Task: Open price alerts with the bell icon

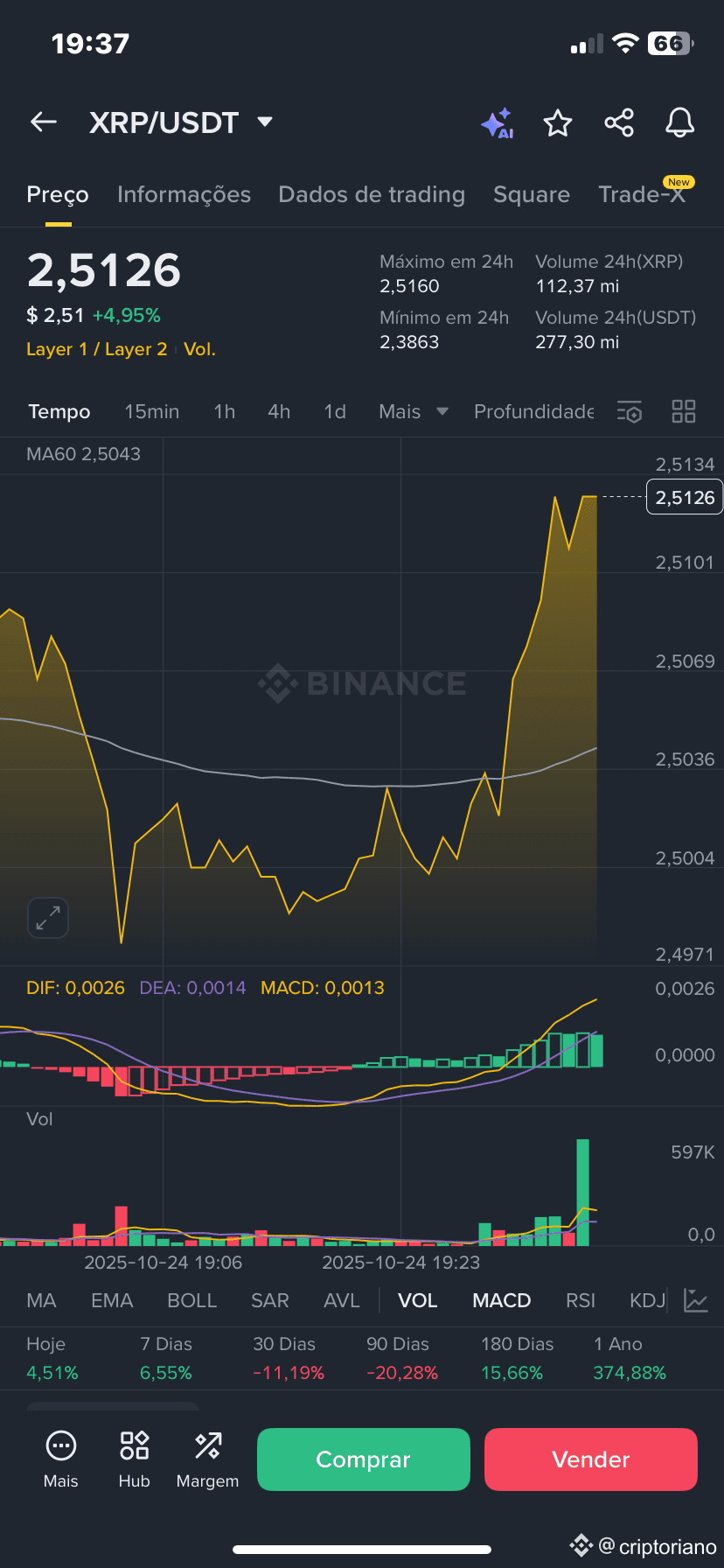Action: pyautogui.click(x=679, y=123)
